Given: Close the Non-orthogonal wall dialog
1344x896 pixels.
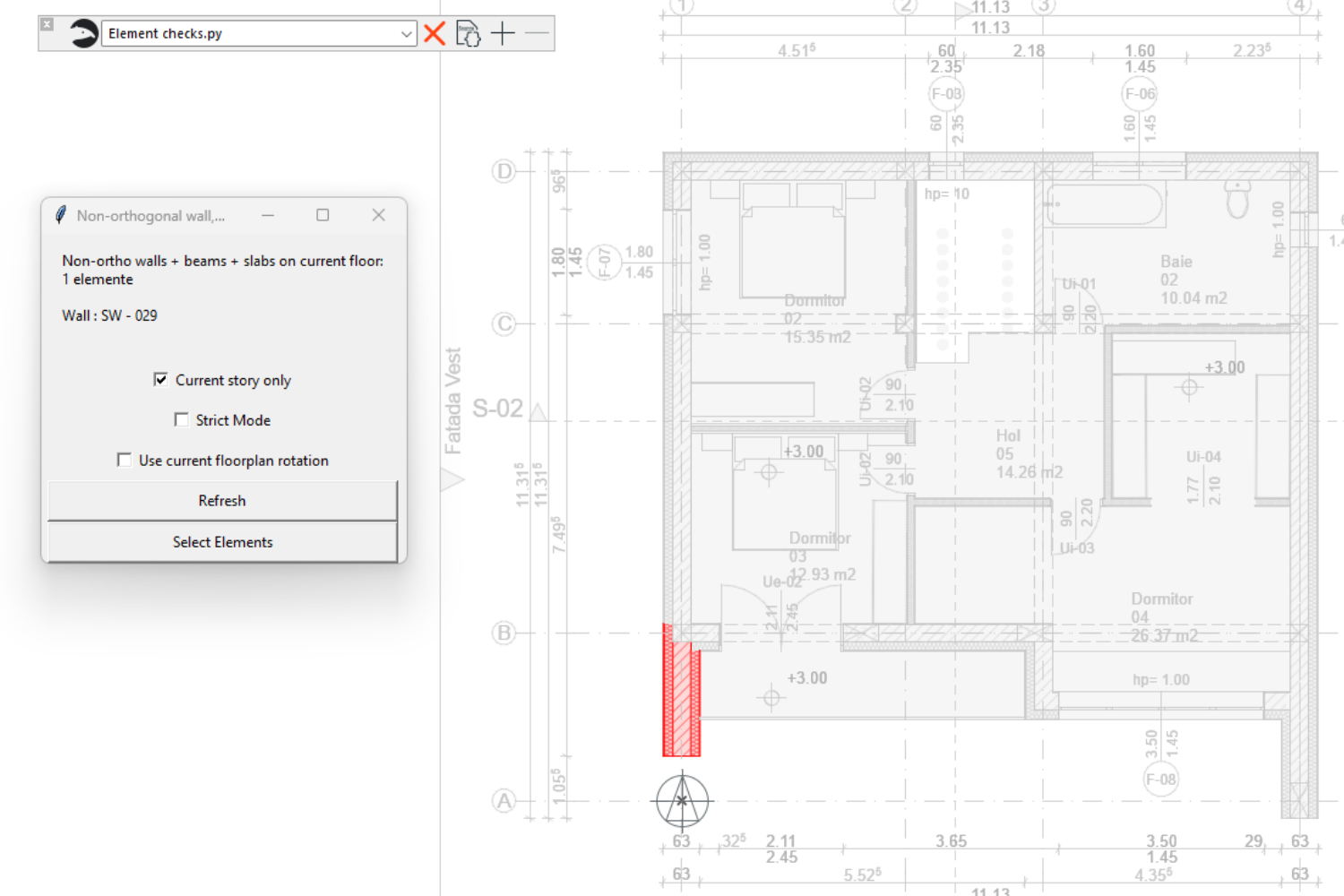Looking at the screenshot, I should (379, 215).
